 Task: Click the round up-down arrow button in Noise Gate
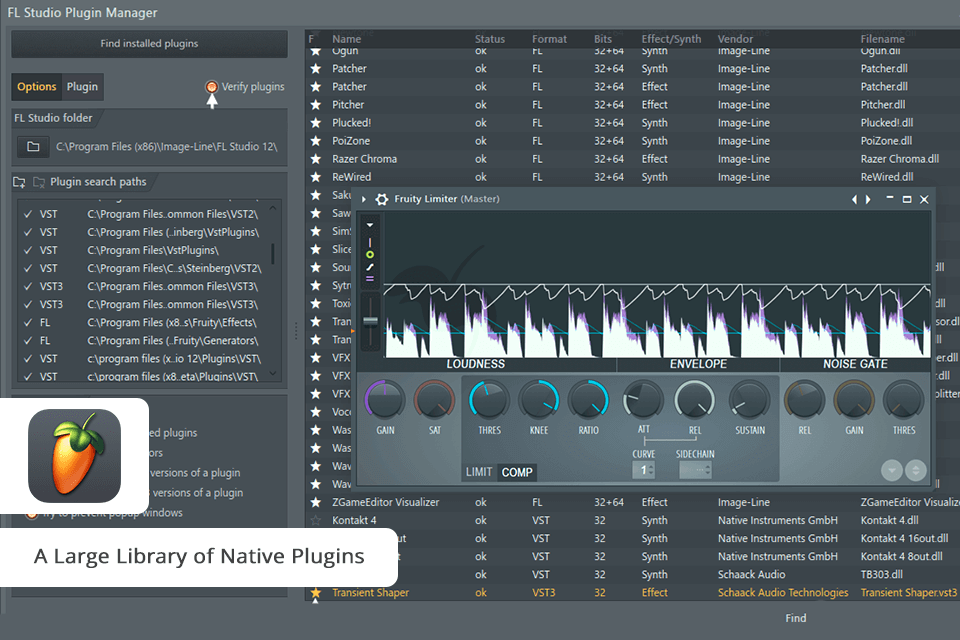tap(916, 470)
